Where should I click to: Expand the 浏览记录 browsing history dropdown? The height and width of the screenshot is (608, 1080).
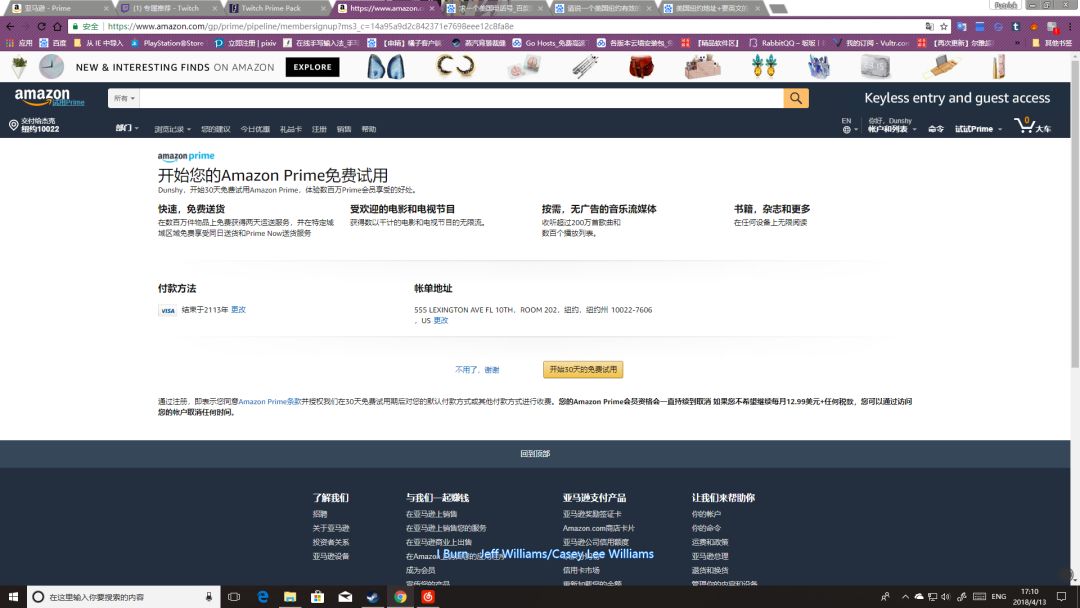click(x=172, y=129)
